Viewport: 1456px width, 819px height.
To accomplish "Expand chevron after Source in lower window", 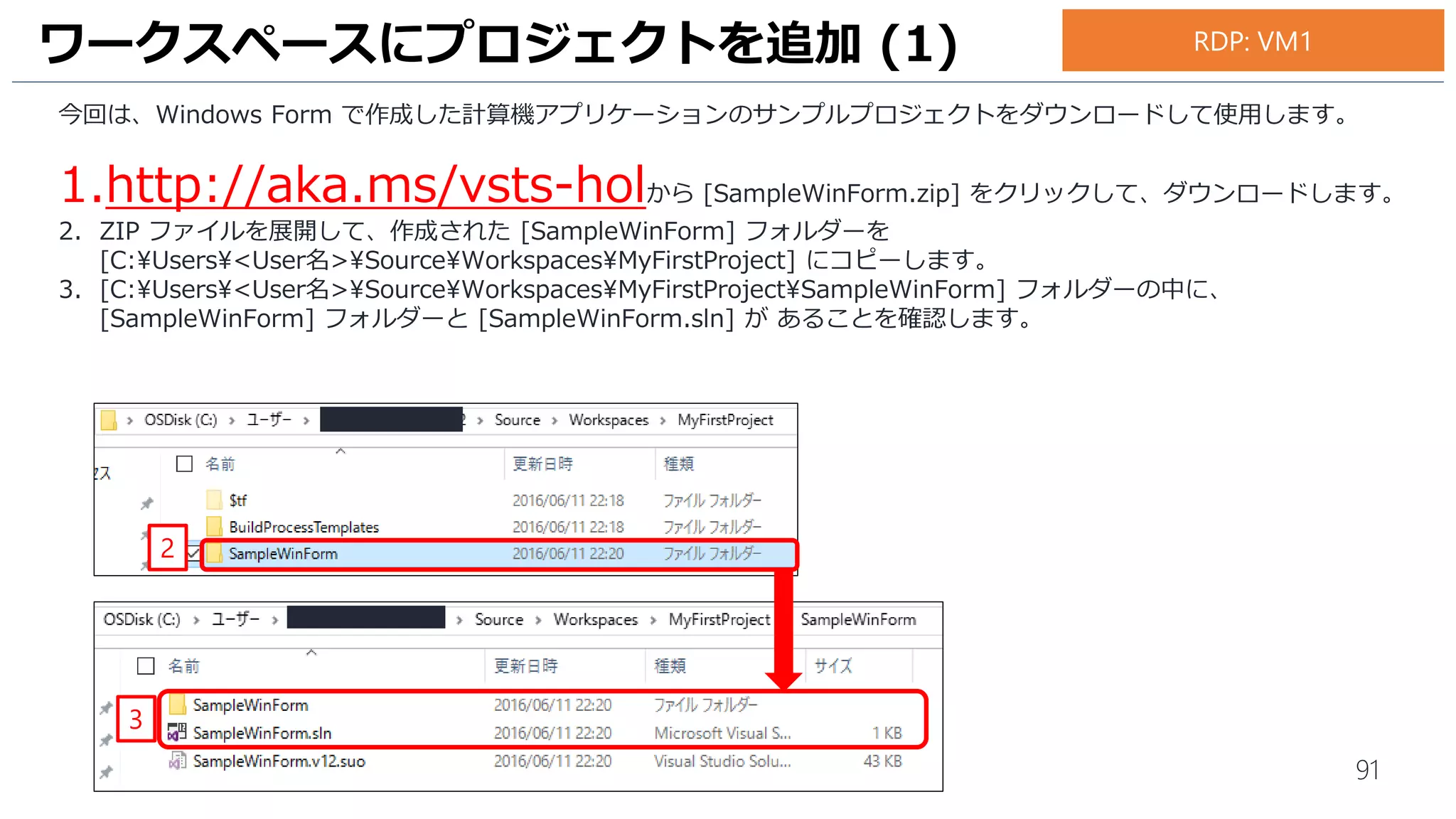I will [538, 620].
